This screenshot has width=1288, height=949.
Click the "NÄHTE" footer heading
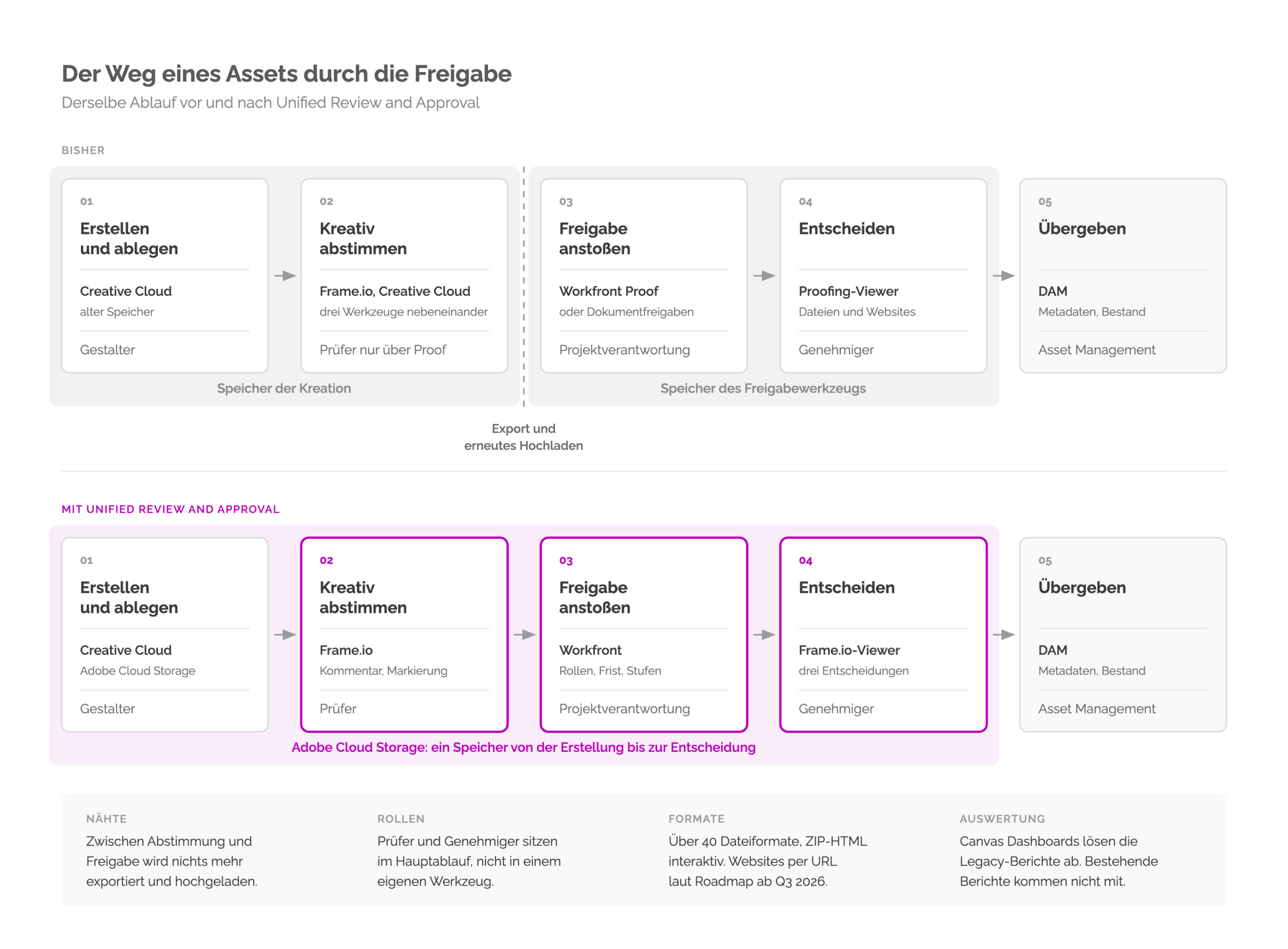(x=107, y=819)
